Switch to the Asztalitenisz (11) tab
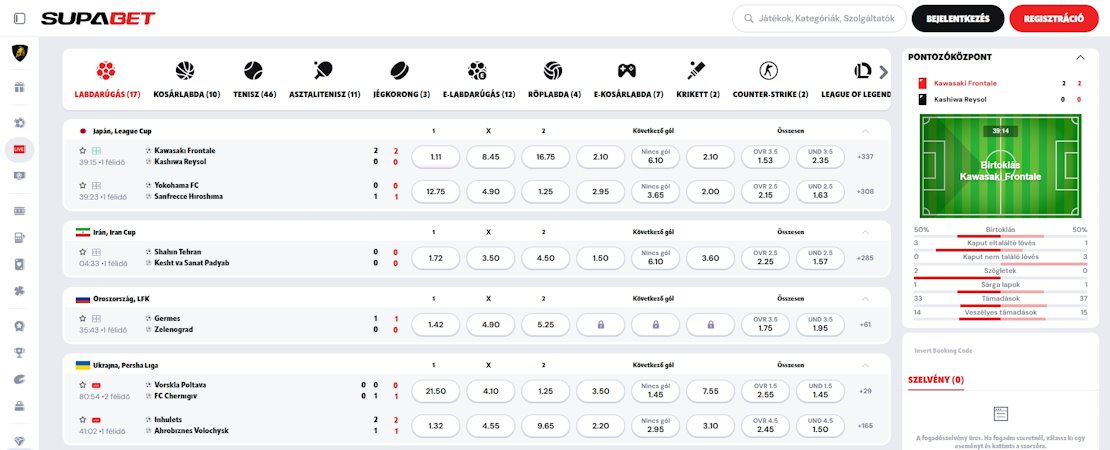This screenshot has height=450, width=1110. click(324, 94)
